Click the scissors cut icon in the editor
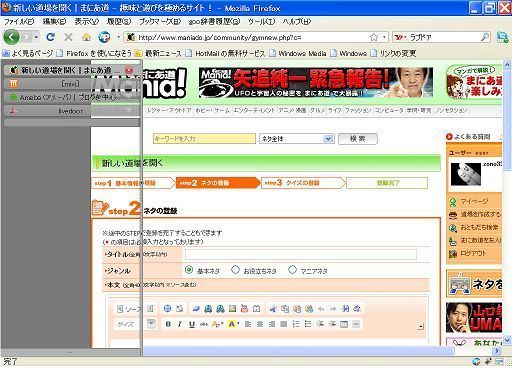This screenshot has width=512, height=369. point(273,309)
